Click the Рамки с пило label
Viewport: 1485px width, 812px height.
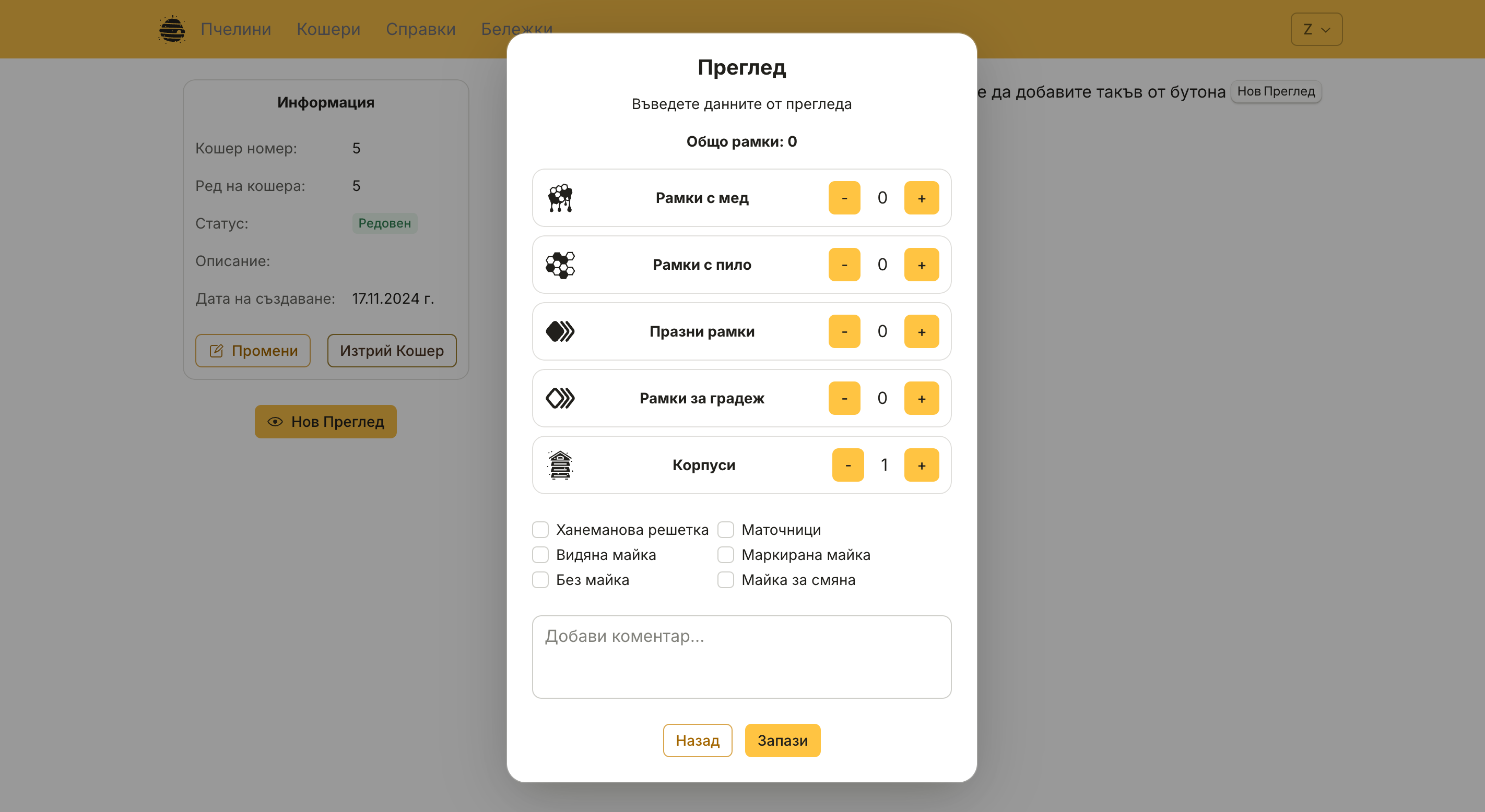tap(702, 265)
